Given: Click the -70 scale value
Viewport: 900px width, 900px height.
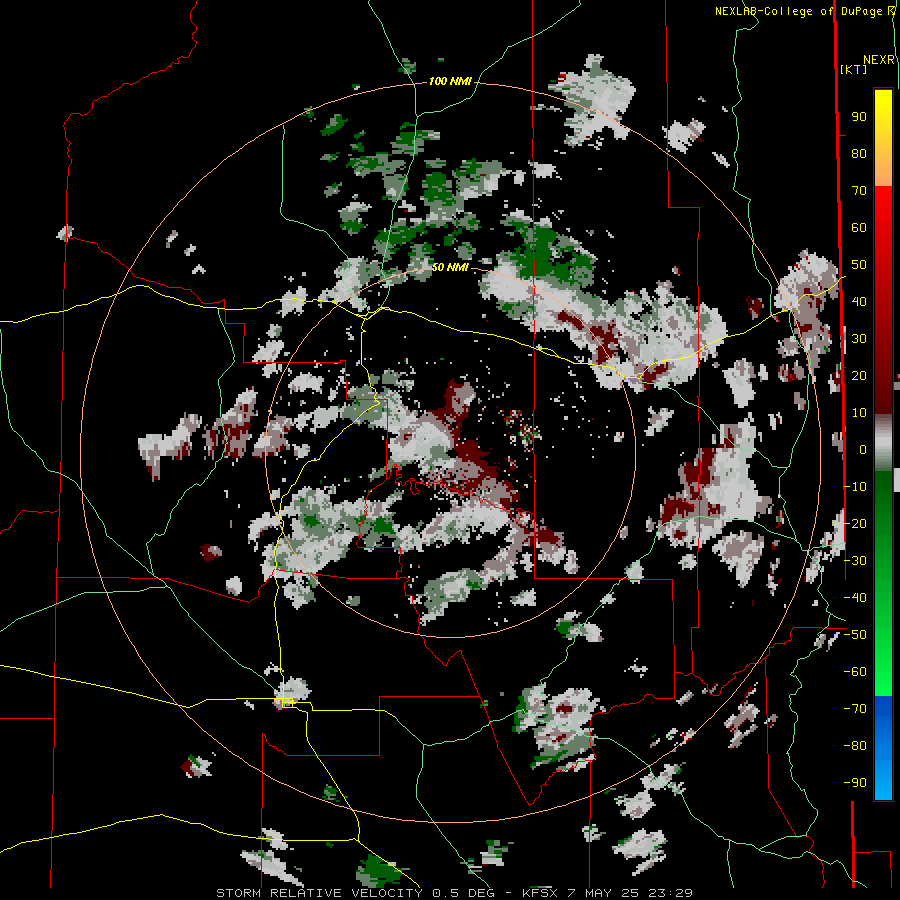Looking at the screenshot, I should 855,709.
